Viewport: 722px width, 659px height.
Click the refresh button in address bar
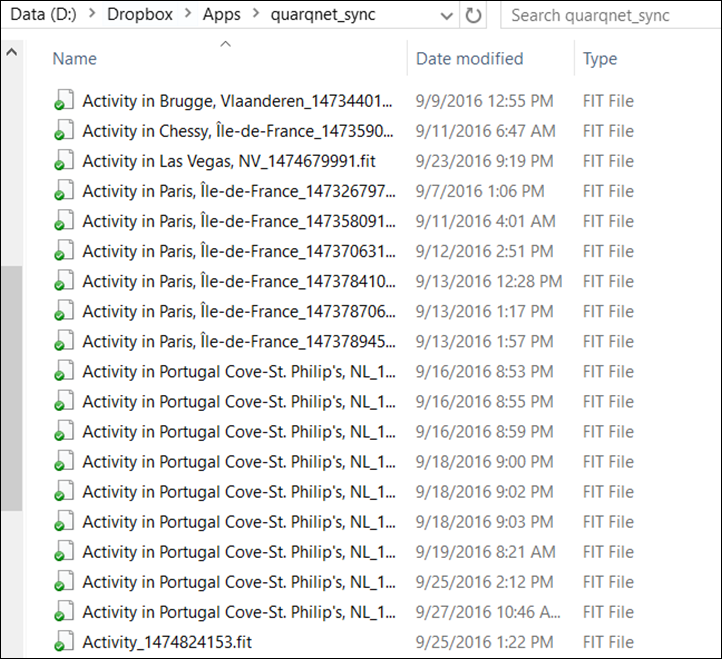474,16
